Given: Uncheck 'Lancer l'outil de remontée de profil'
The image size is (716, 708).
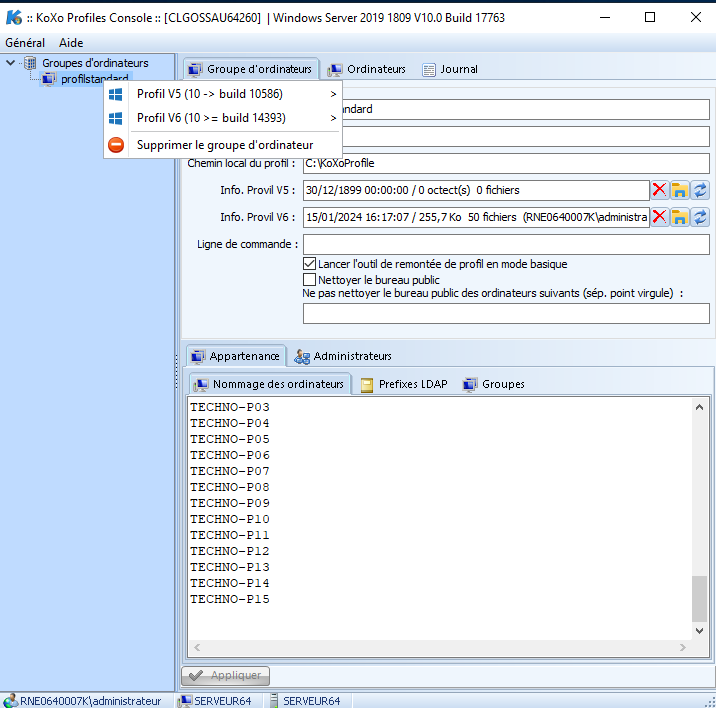Looking at the screenshot, I should 310,264.
